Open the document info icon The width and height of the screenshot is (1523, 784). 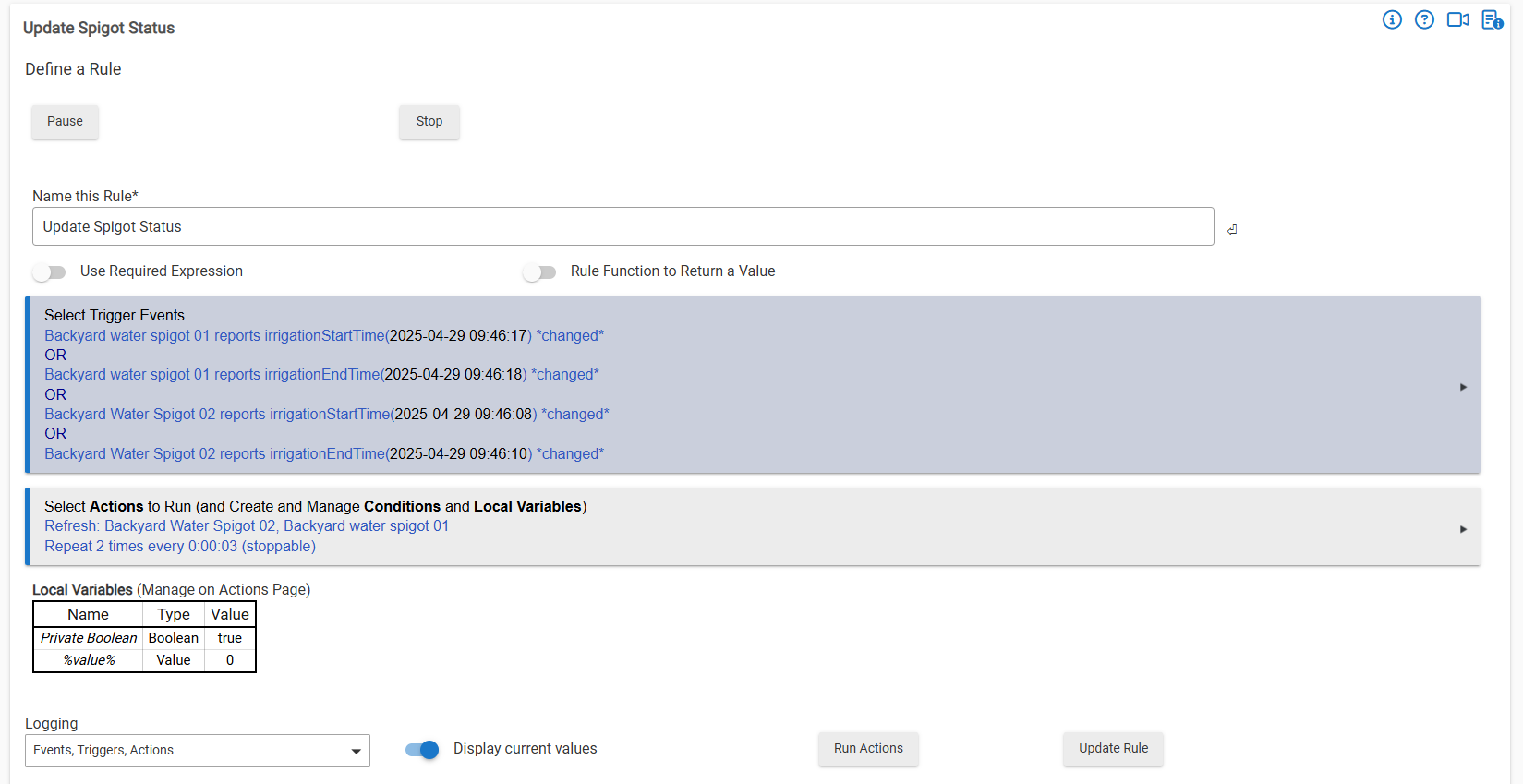tap(1492, 19)
